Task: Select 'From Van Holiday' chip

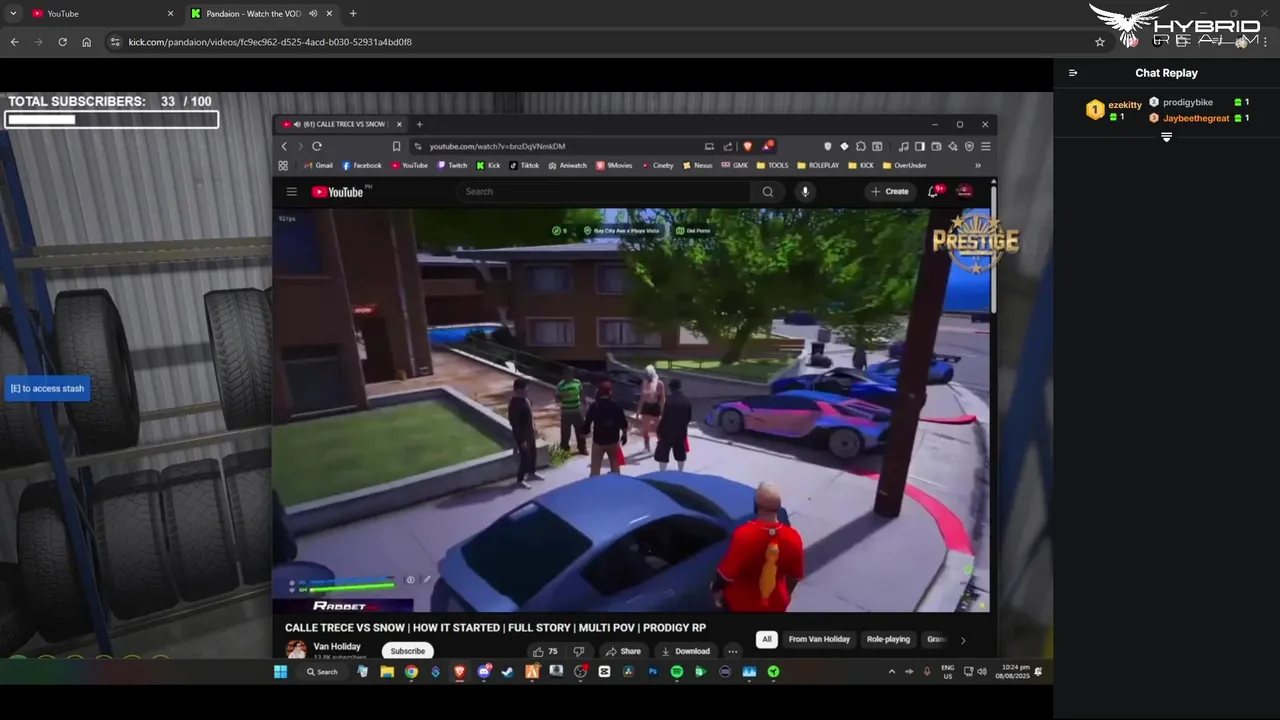Action: click(x=819, y=639)
